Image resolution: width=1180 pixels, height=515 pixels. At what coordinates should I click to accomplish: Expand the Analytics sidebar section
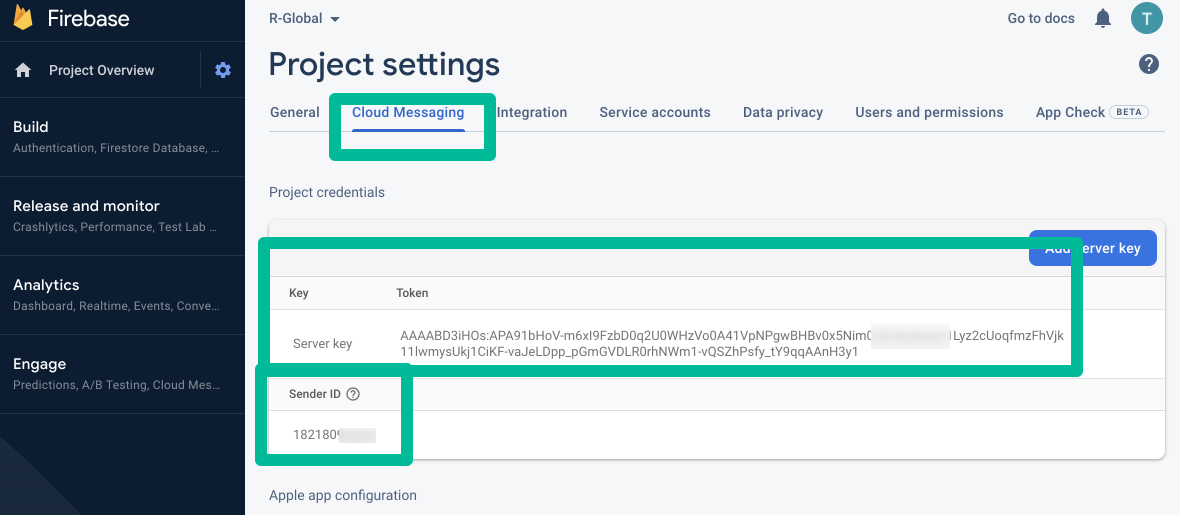[122, 295]
